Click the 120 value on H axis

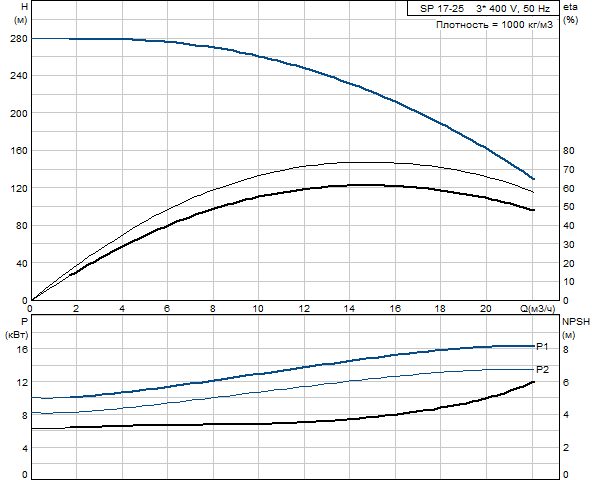pyautogui.click(x=18, y=188)
